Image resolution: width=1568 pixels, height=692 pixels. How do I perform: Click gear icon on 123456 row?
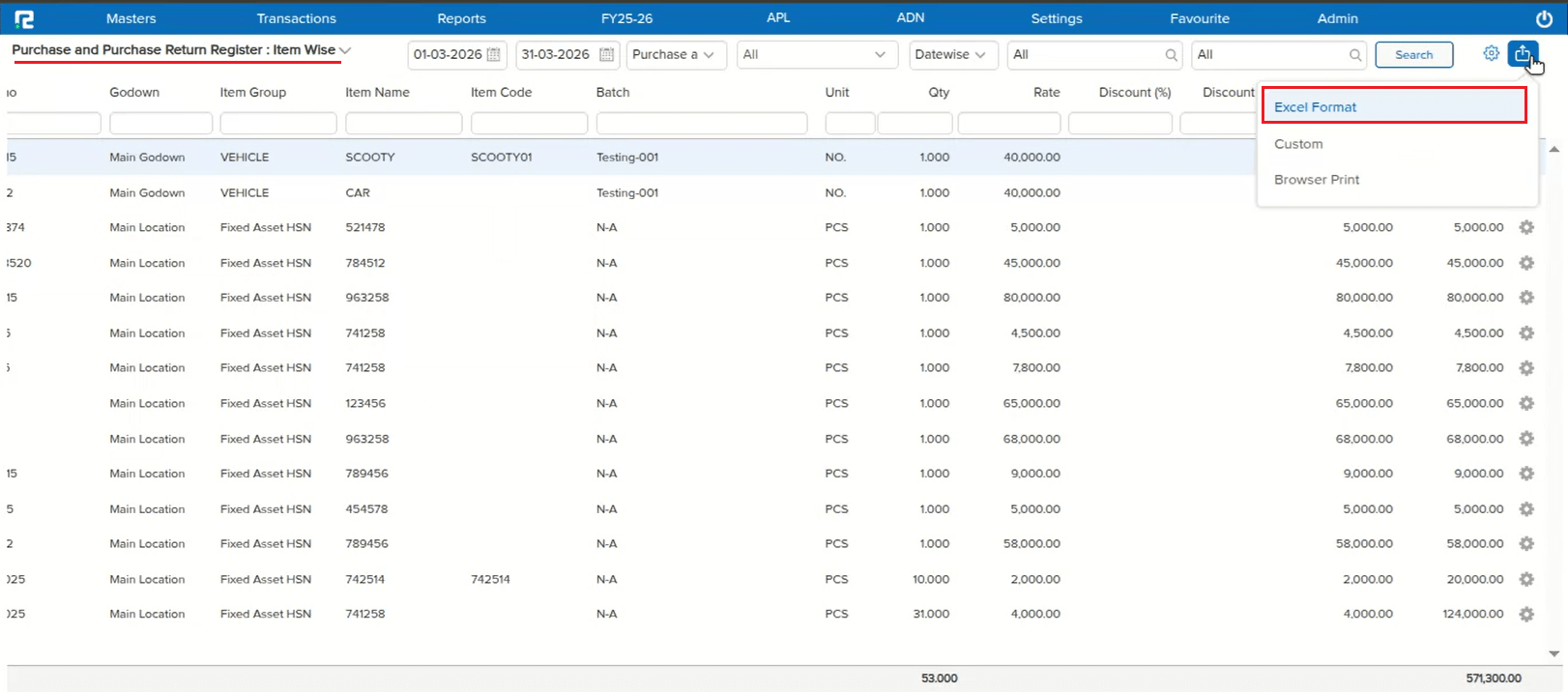click(x=1526, y=404)
